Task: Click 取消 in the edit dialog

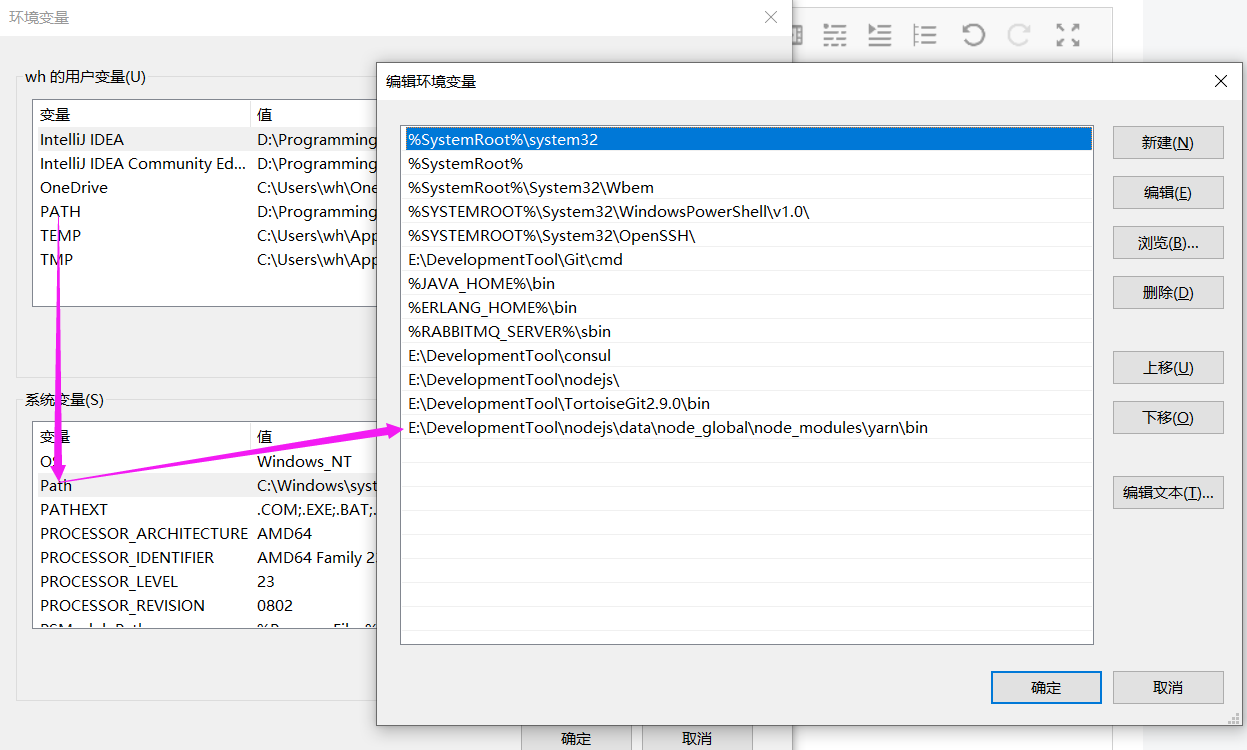Action: pos(1168,687)
